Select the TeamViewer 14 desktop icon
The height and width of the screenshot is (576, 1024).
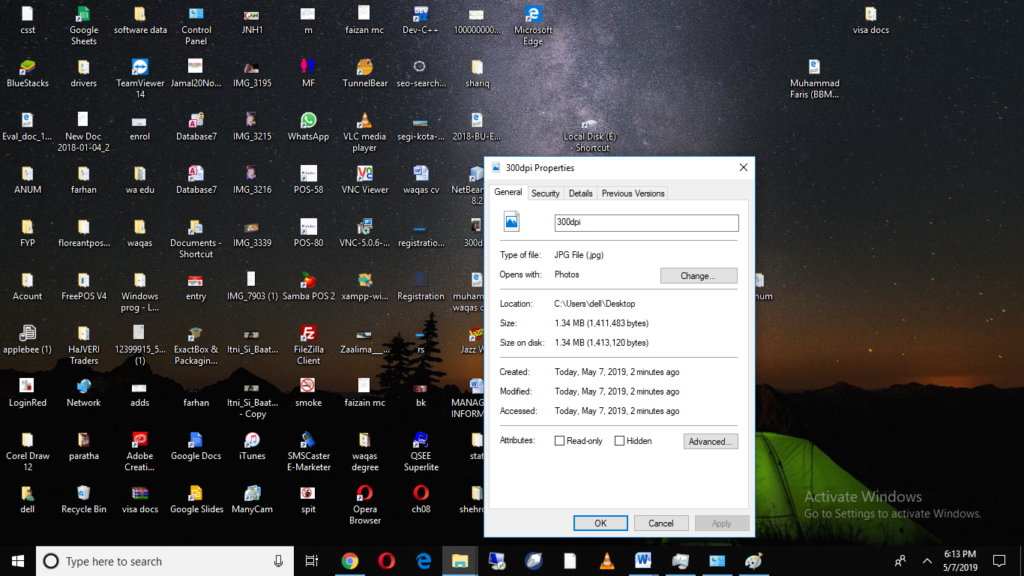140,78
